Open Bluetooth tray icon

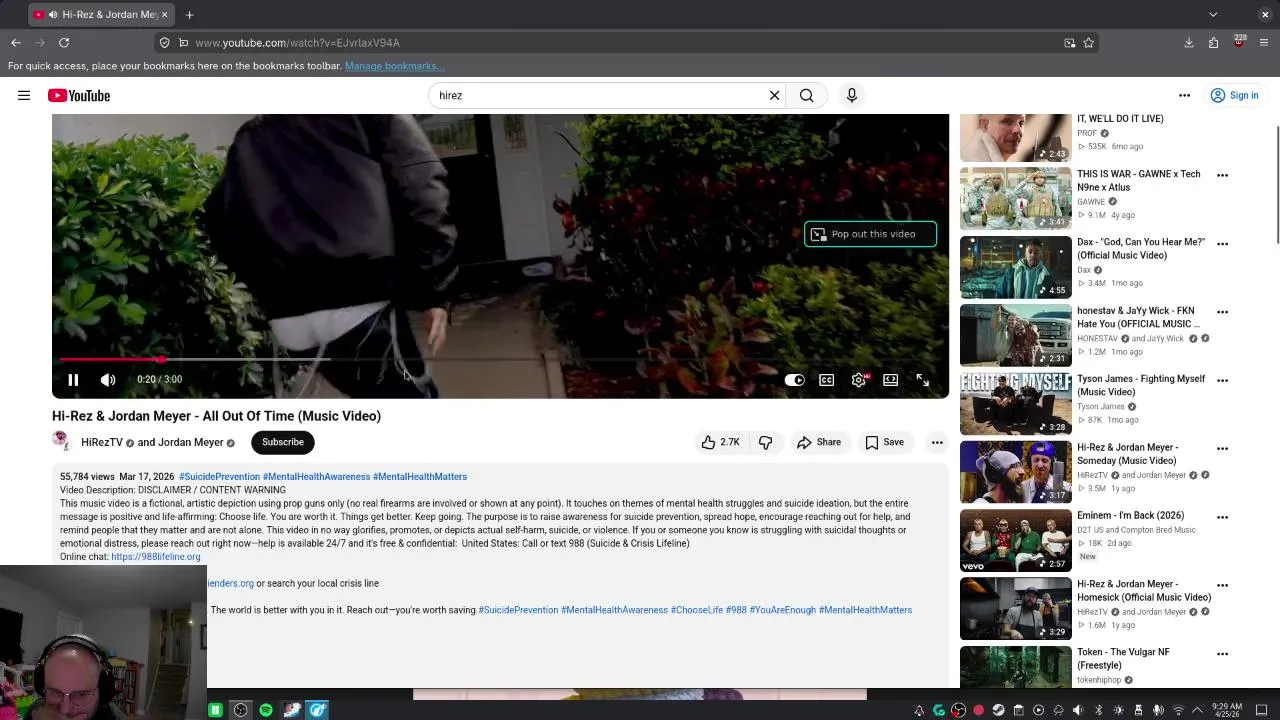tap(1098, 710)
